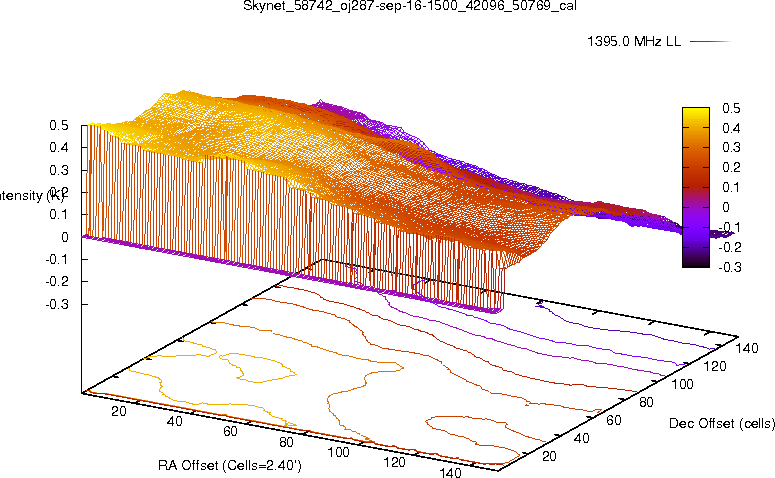Screen dimensions: 775x478
Task: Click the Intensity (K) axis label
Action: pos(31,196)
